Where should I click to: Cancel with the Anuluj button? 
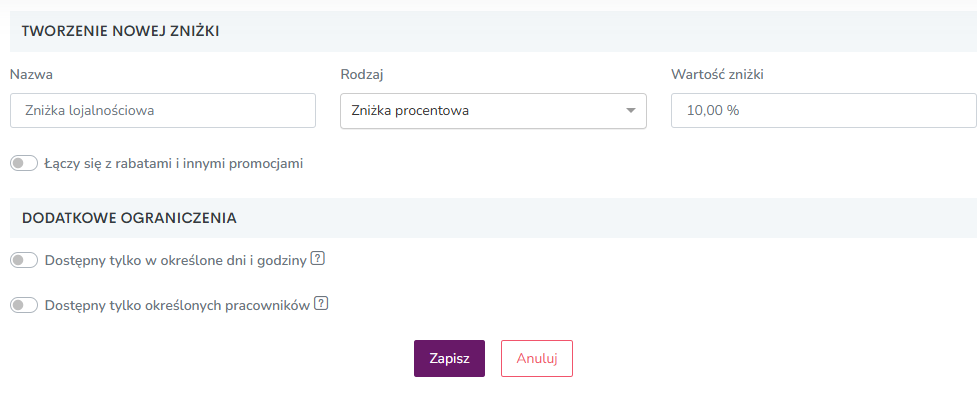(x=536, y=358)
